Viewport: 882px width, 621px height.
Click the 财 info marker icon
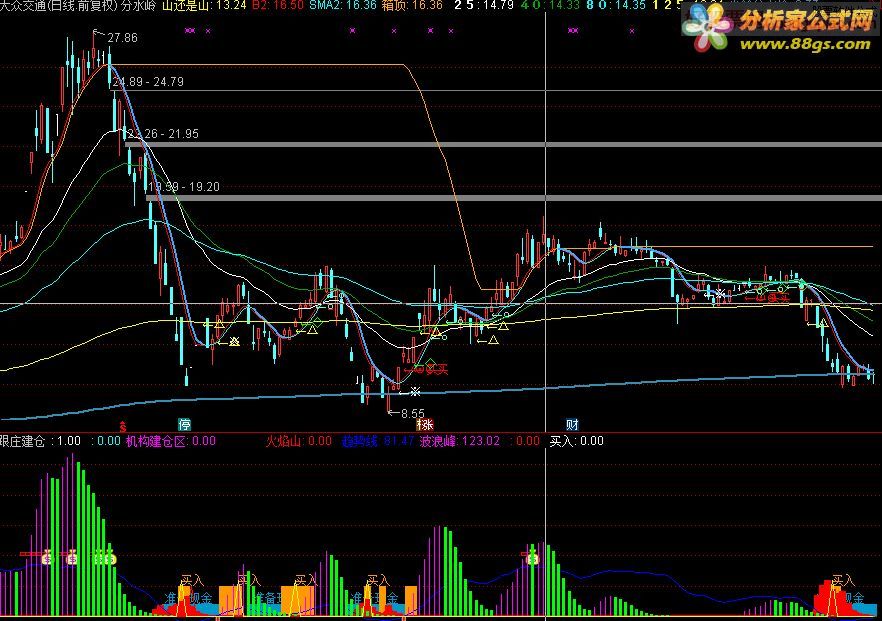(573, 424)
